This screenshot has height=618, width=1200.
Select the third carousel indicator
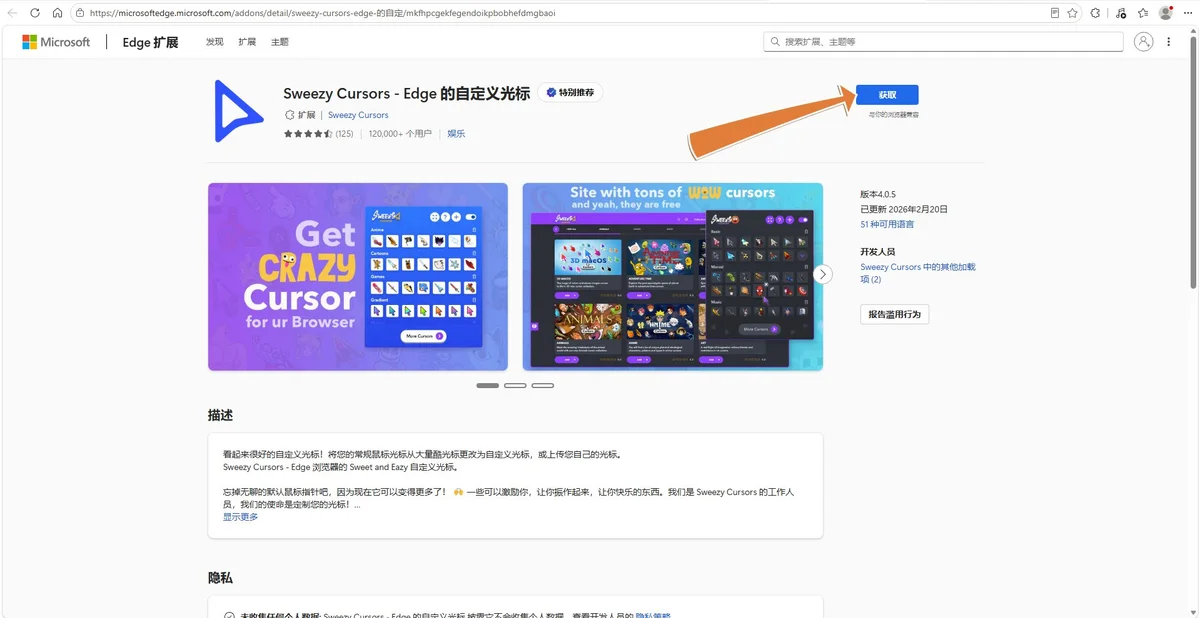tap(542, 385)
